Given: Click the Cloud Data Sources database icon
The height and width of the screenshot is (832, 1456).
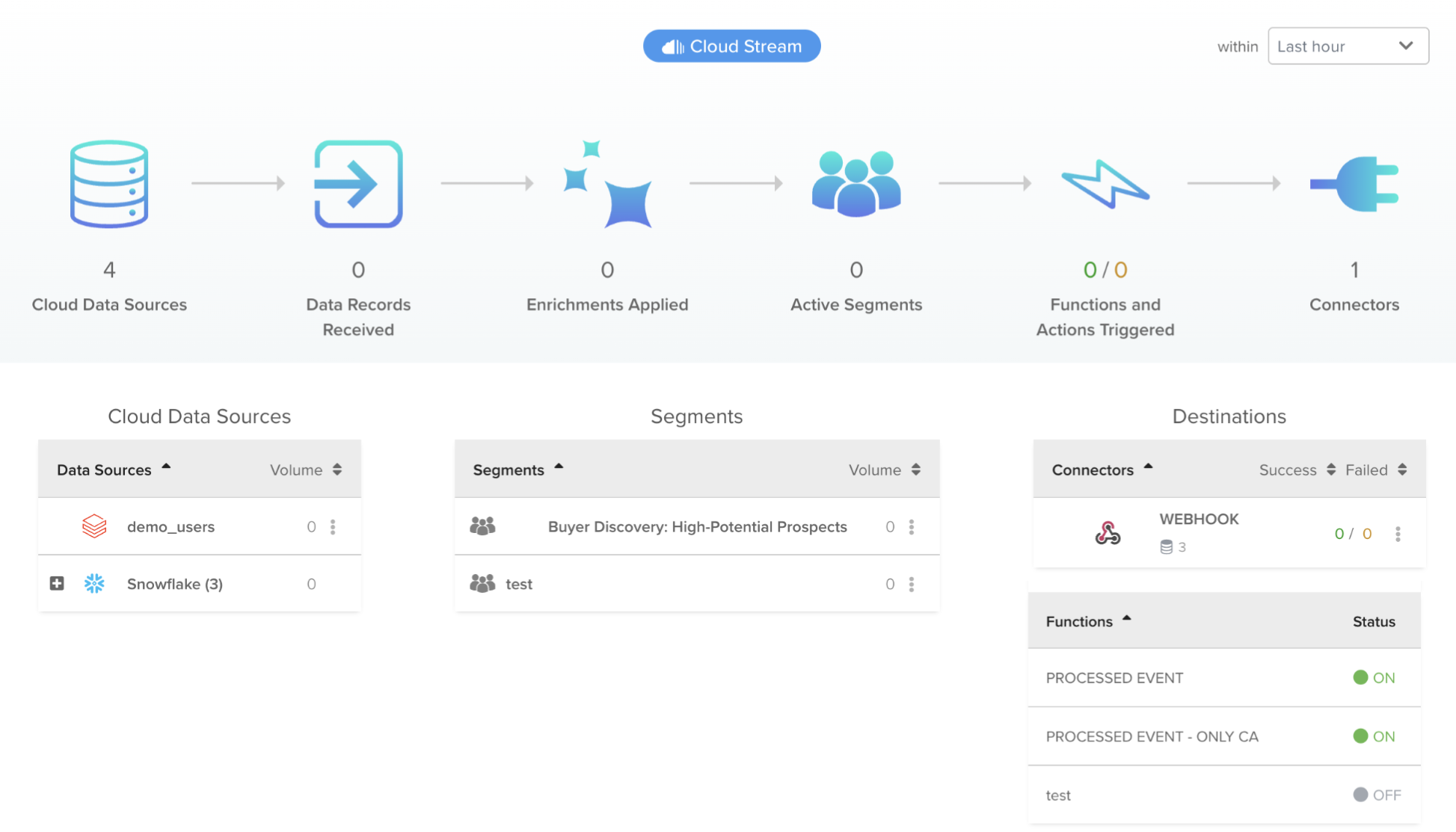Looking at the screenshot, I should point(109,184).
